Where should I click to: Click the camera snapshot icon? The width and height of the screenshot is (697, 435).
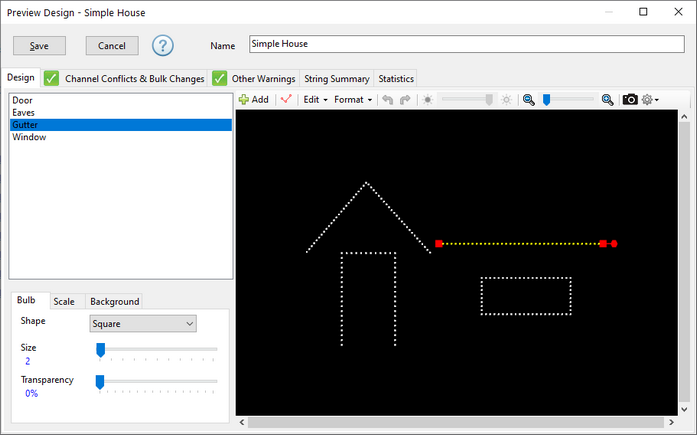pos(630,100)
